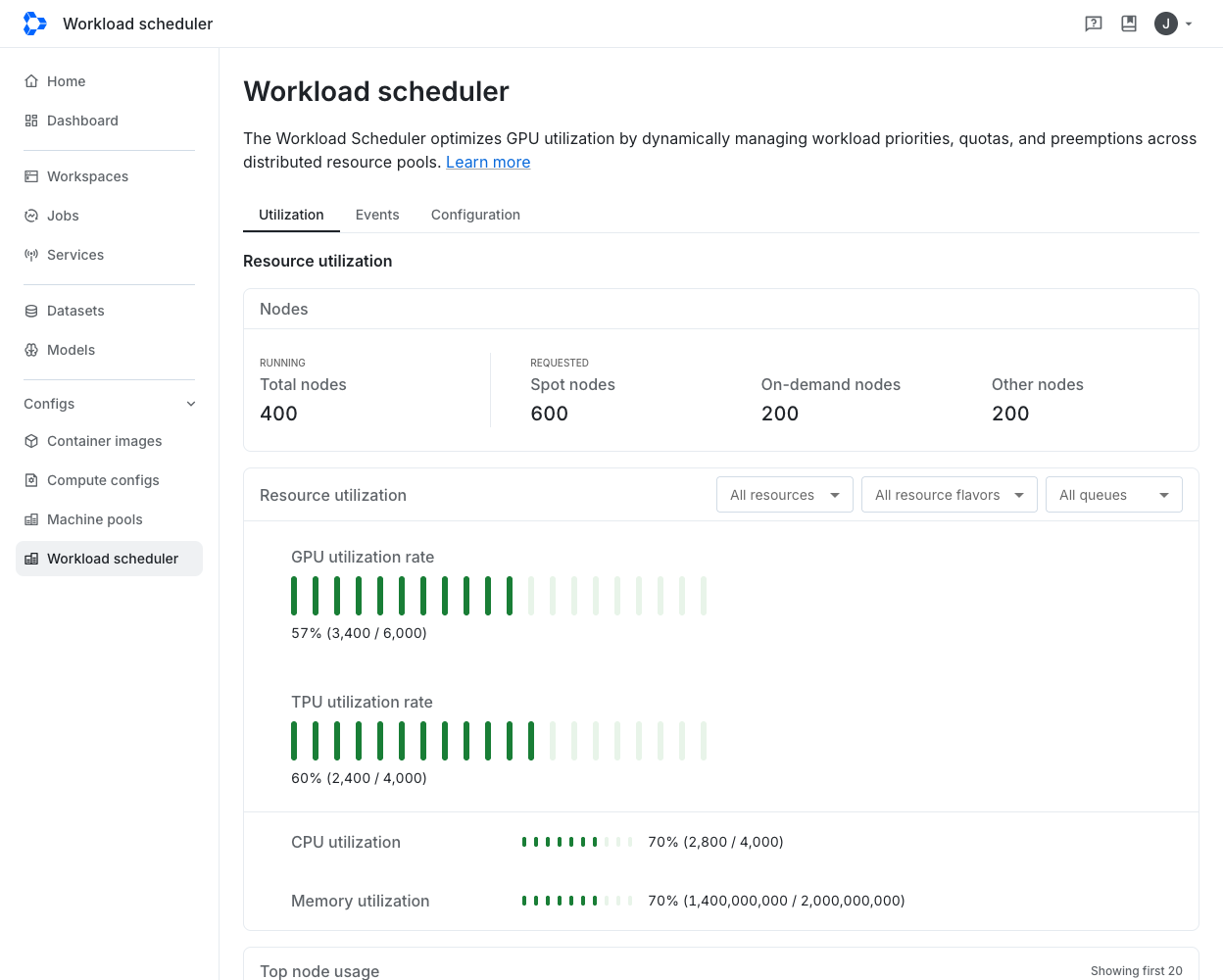Open the documentation bookmark icon
This screenshot has height=980, width=1223.
[1129, 24]
